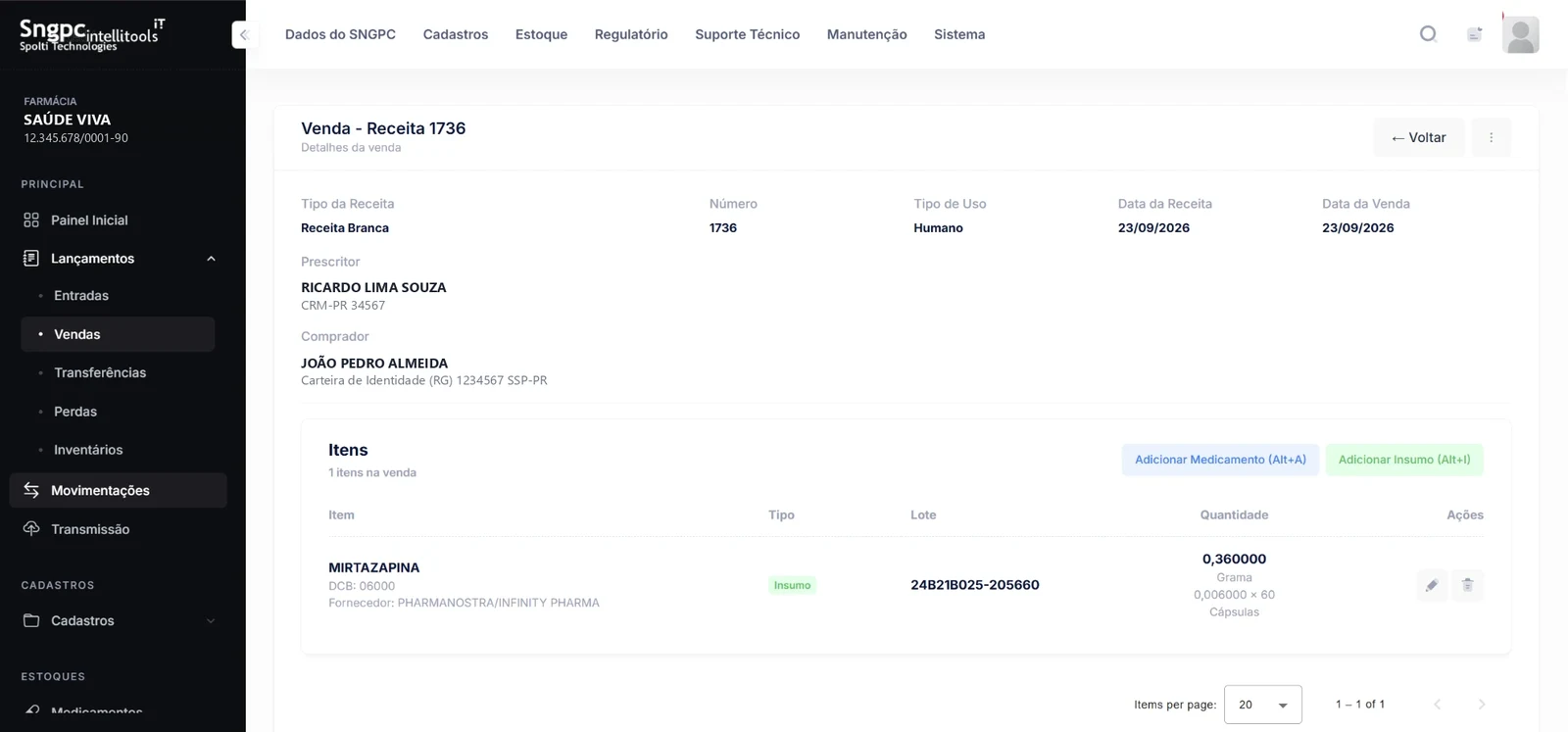Click the pharmacy name SAÚDE VIVA

click(x=67, y=120)
